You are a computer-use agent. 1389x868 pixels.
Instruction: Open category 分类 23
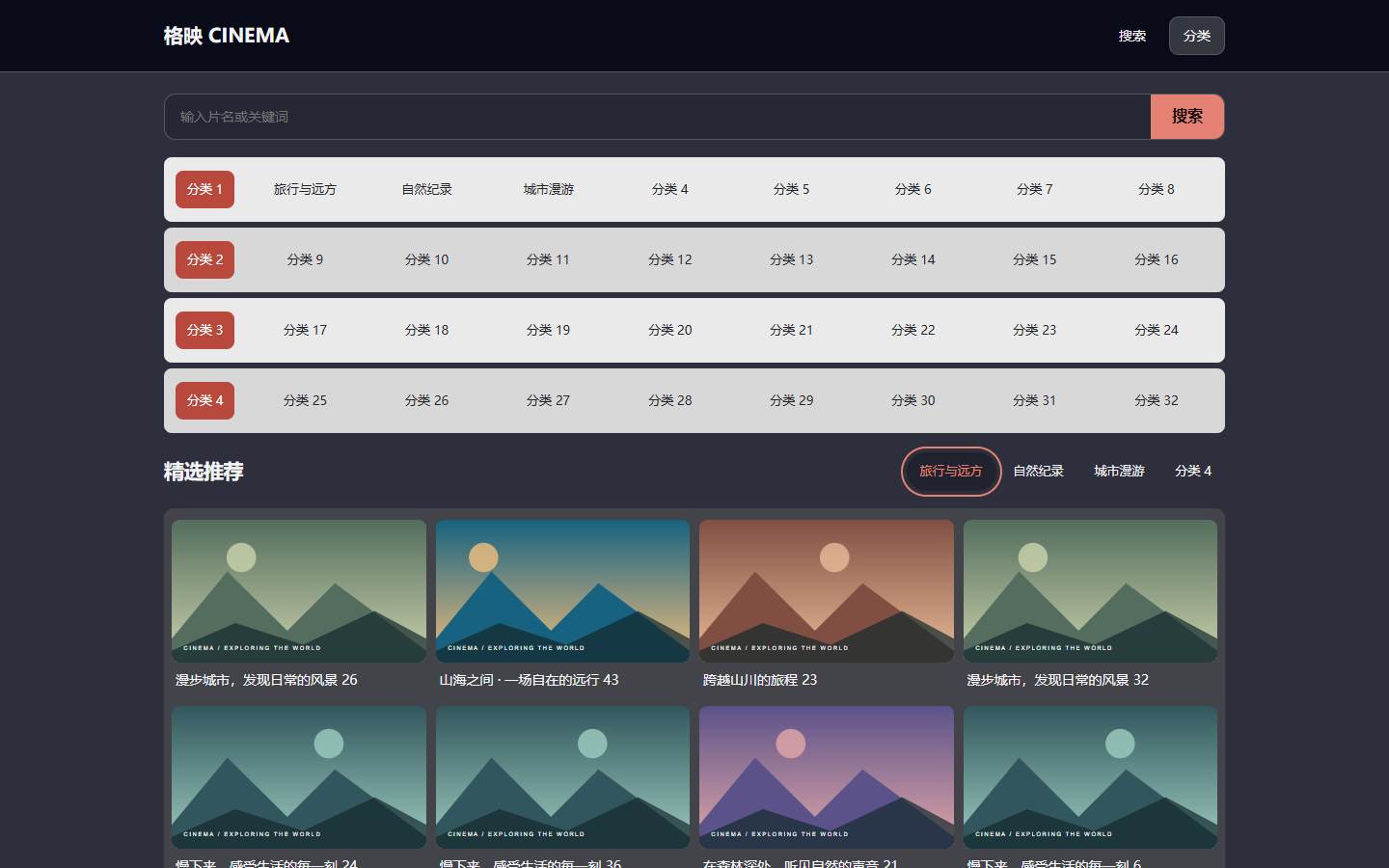(1035, 330)
